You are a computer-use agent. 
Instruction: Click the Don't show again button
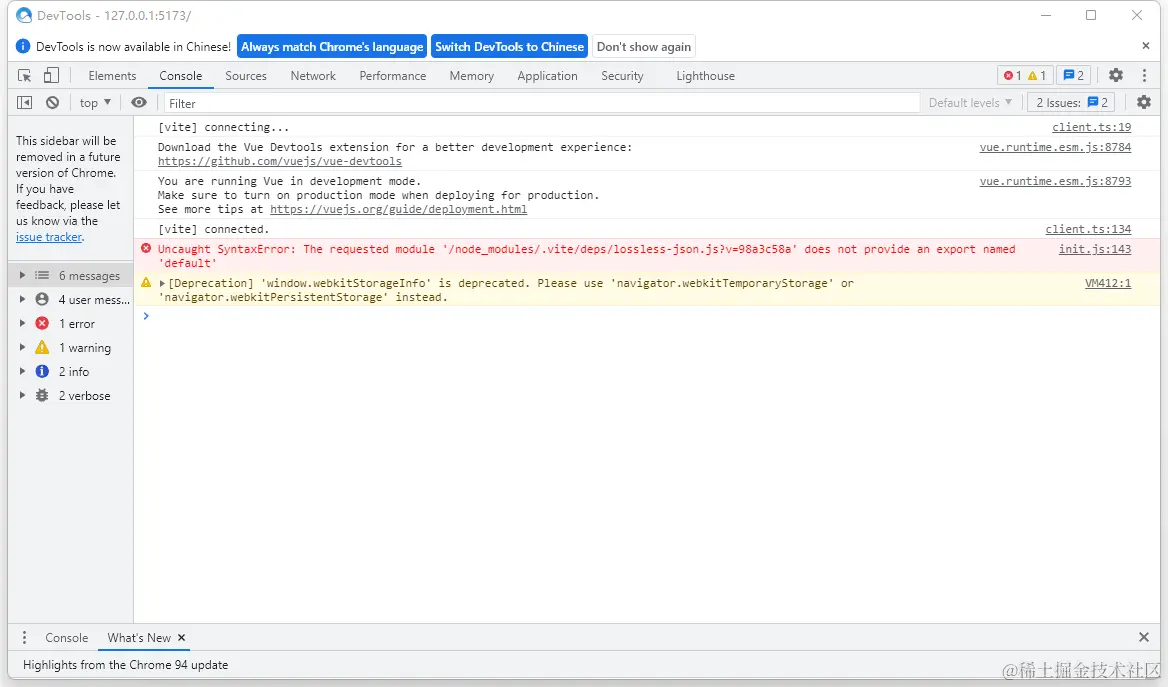tap(644, 46)
